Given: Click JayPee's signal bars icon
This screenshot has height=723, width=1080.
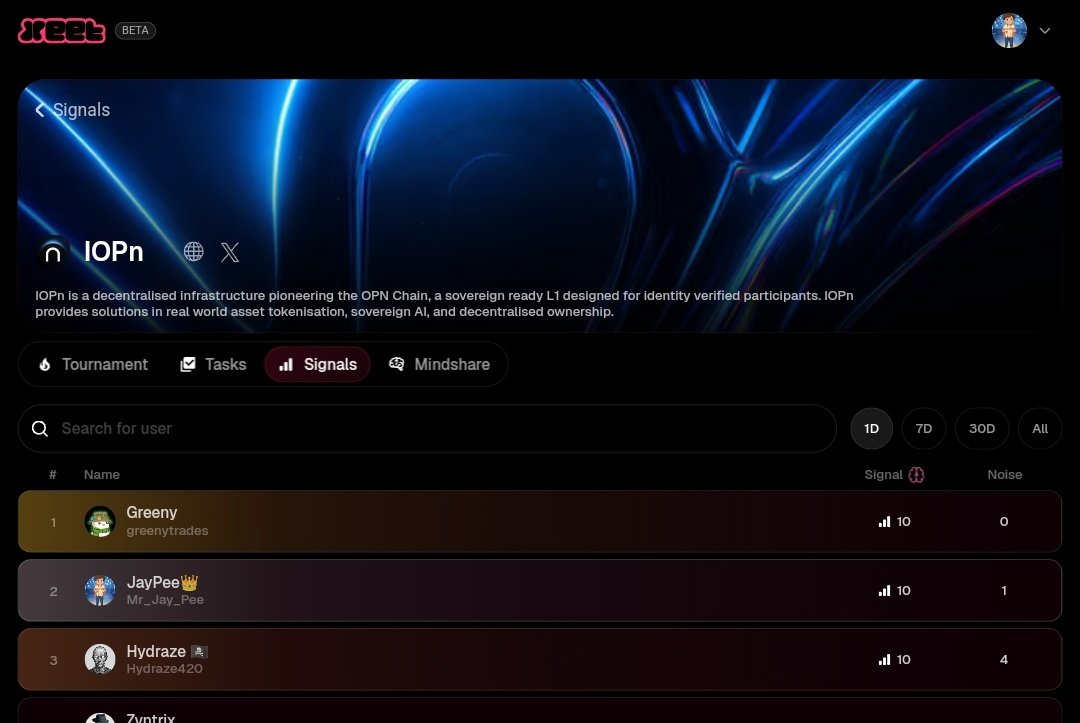Looking at the screenshot, I should pos(884,591).
